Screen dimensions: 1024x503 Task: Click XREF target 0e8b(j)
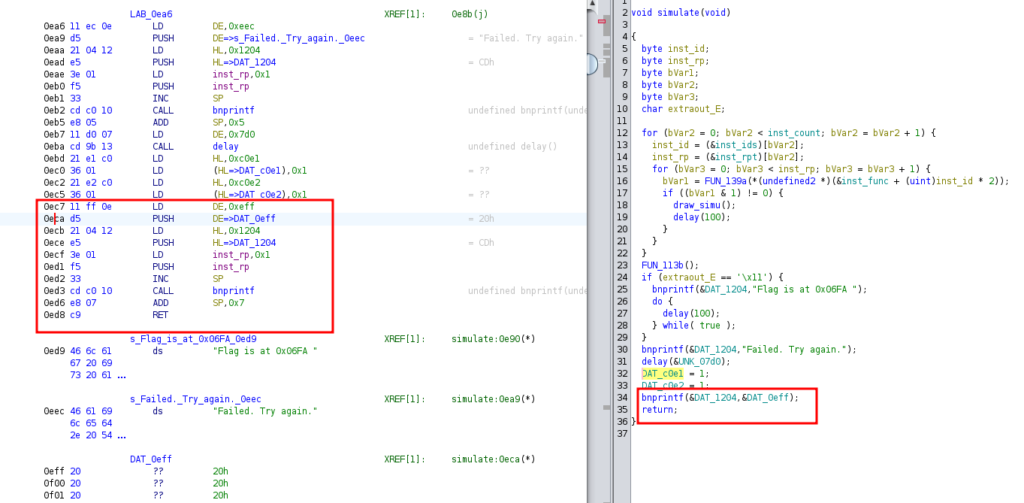coord(472,14)
